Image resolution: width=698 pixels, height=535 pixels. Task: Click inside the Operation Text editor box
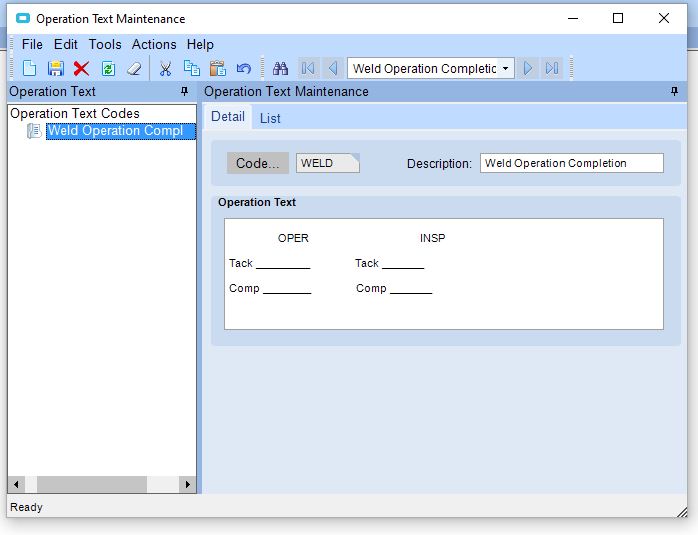(x=443, y=274)
